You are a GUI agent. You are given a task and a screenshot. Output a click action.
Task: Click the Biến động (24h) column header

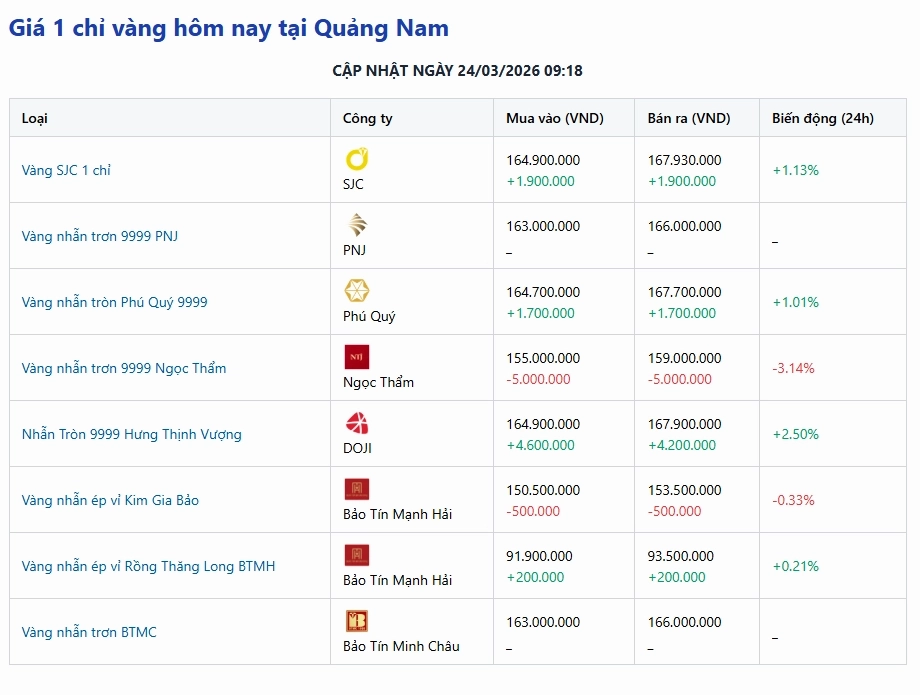tap(820, 118)
